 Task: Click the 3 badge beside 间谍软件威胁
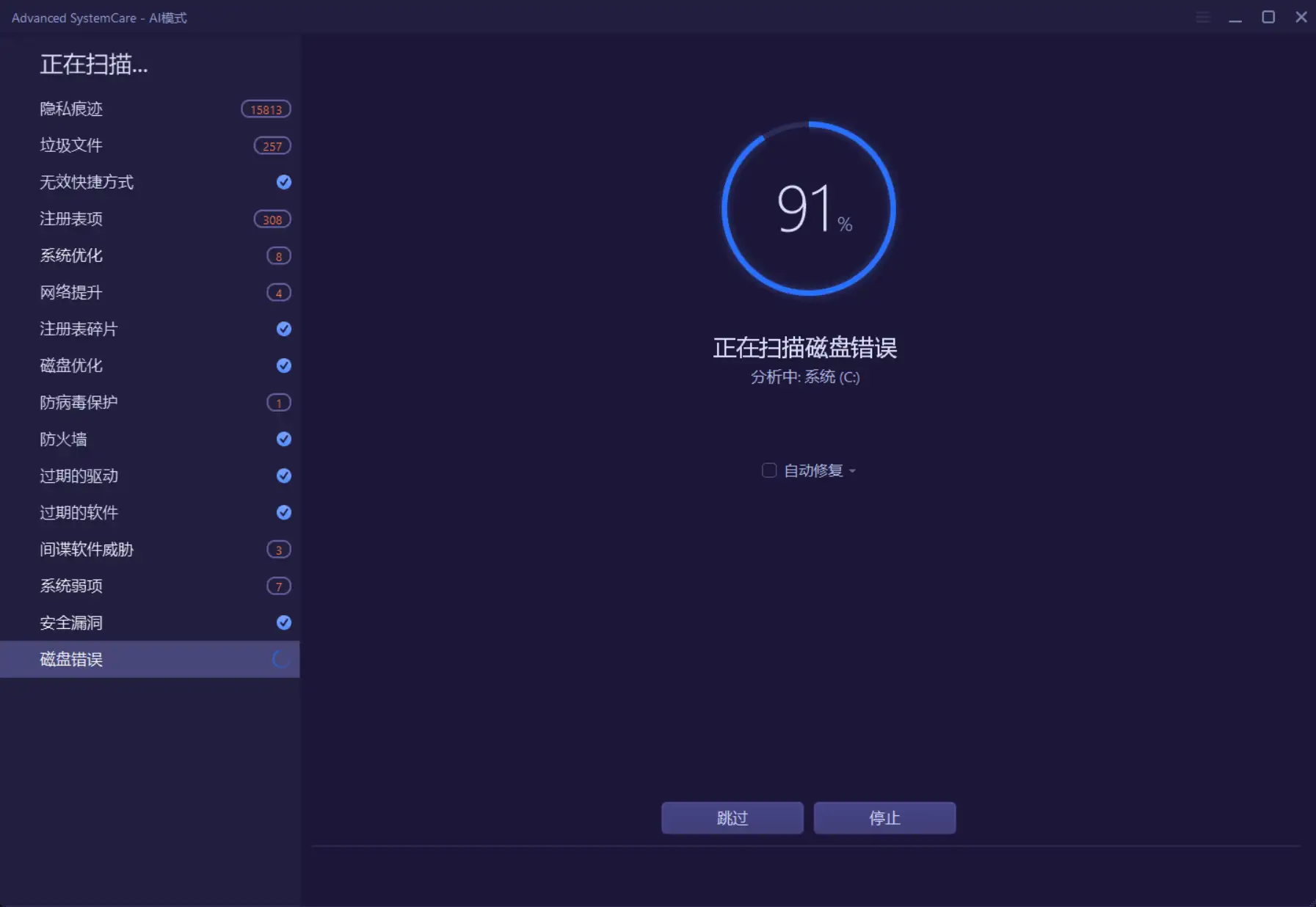pyautogui.click(x=279, y=549)
